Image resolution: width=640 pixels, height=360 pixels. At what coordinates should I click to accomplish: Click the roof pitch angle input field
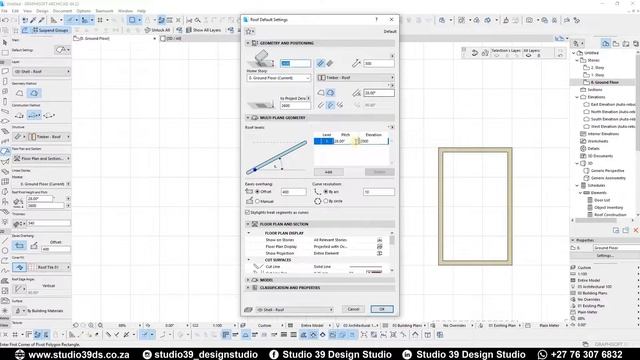tap(379, 93)
